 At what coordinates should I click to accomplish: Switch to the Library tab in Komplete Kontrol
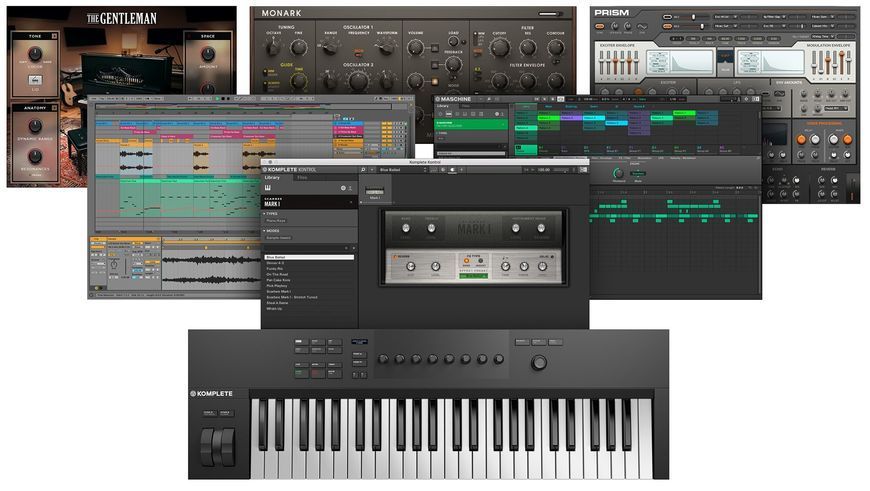272,178
